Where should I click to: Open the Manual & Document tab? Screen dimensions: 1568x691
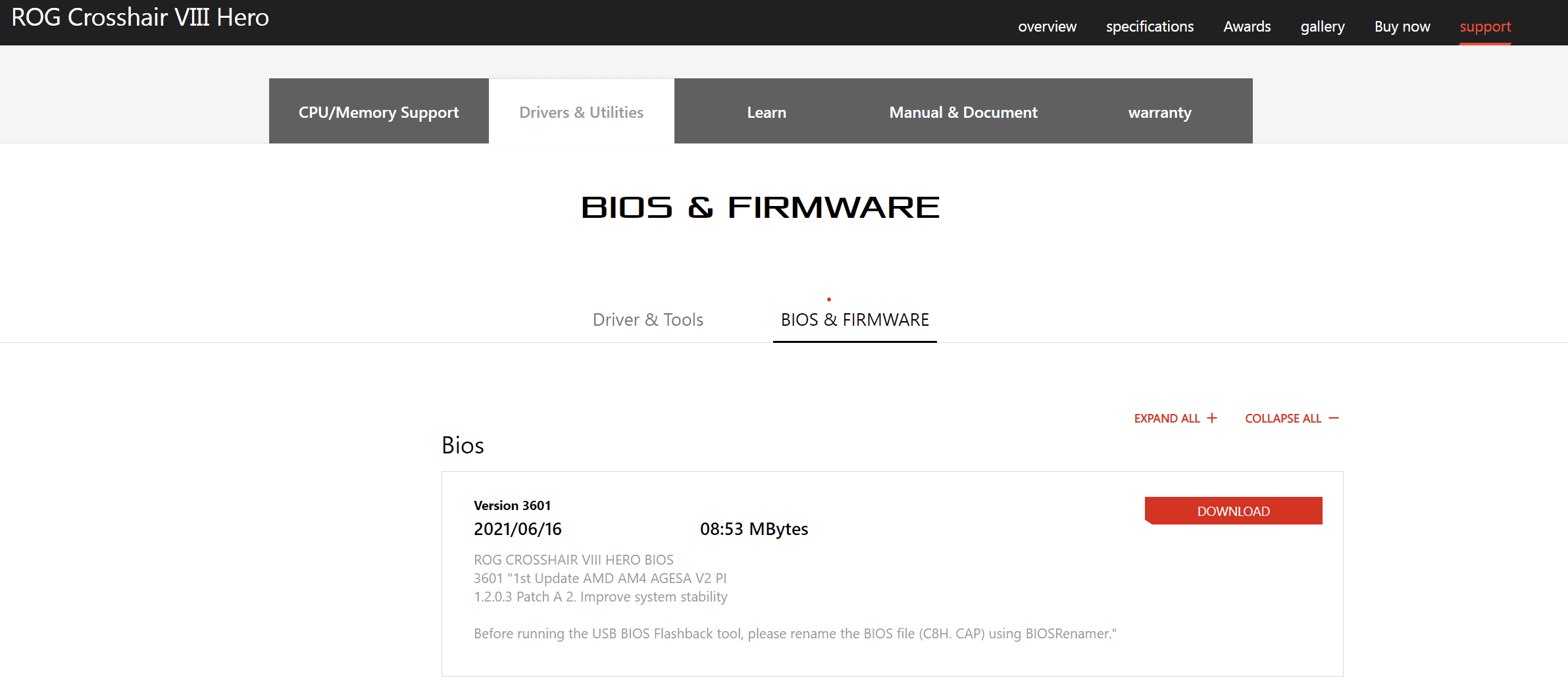click(963, 111)
